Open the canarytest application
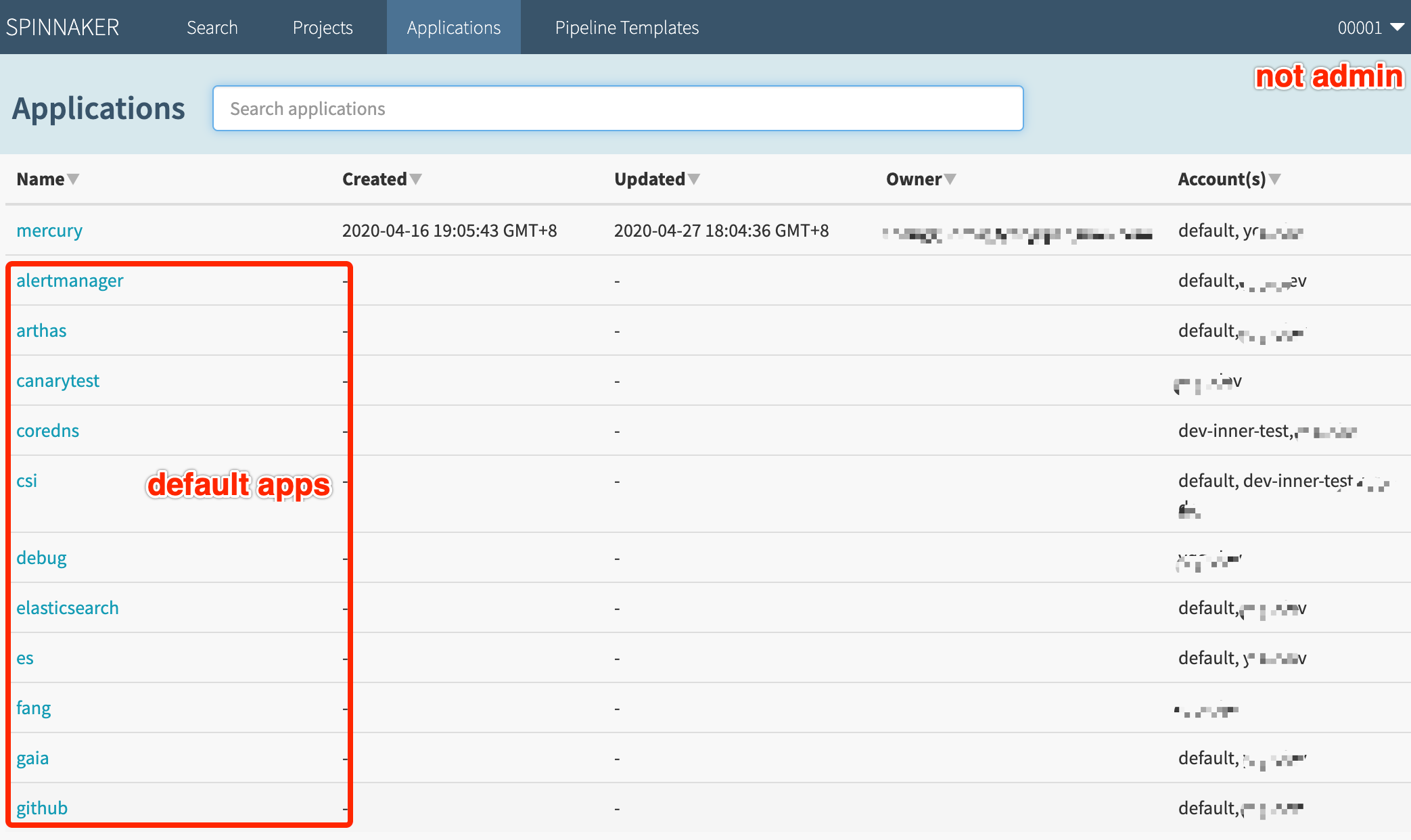This screenshot has height=840, width=1411. point(57,380)
